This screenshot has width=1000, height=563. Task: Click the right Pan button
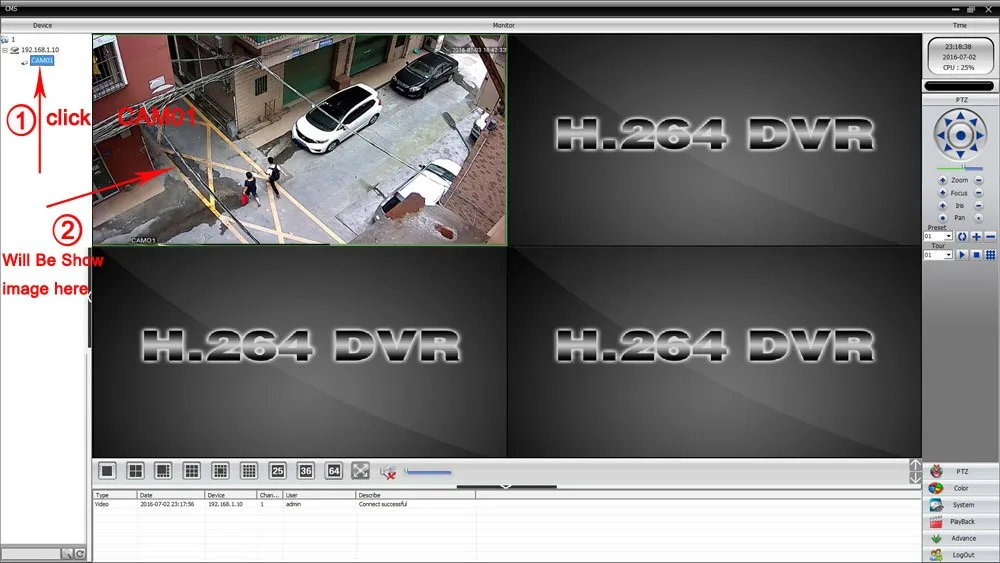coord(978,218)
